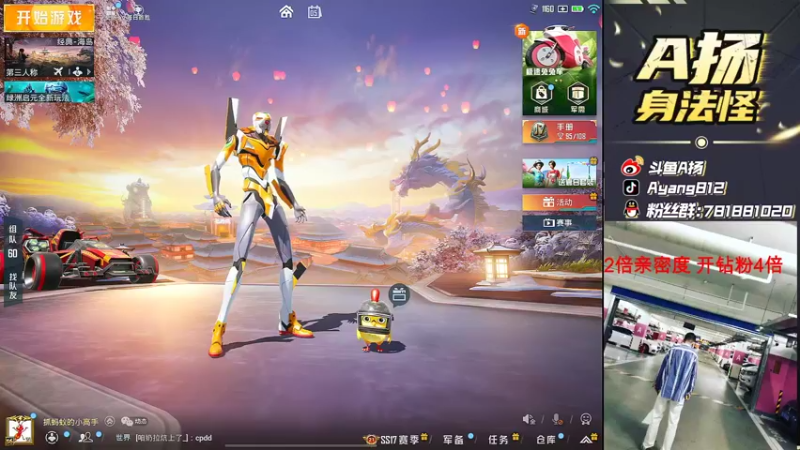
Task: Click the webcam feed of parking garage
Action: (x=701, y=336)
